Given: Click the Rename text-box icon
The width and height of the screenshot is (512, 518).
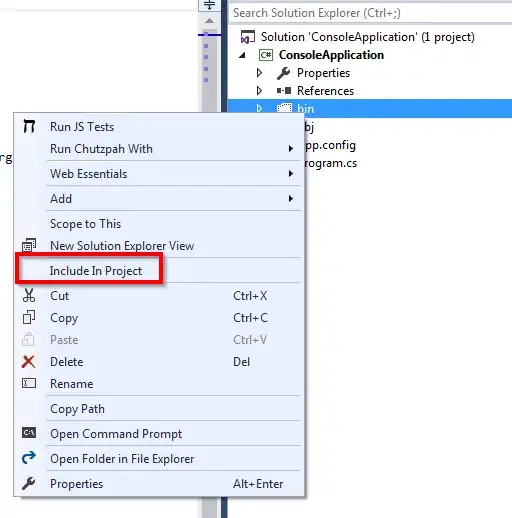Looking at the screenshot, I should [x=29, y=383].
